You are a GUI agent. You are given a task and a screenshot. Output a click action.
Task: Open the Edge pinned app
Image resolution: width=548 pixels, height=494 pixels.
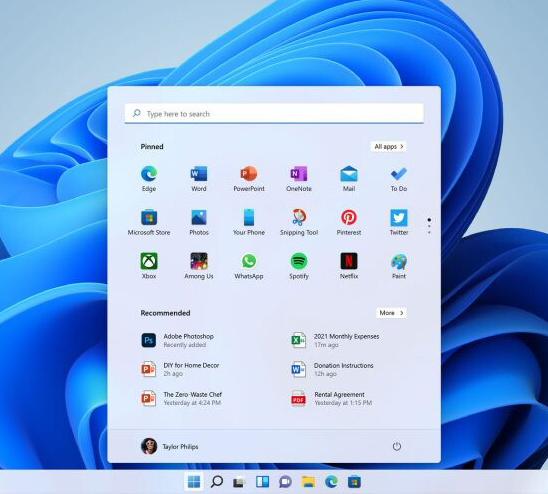[149, 179]
